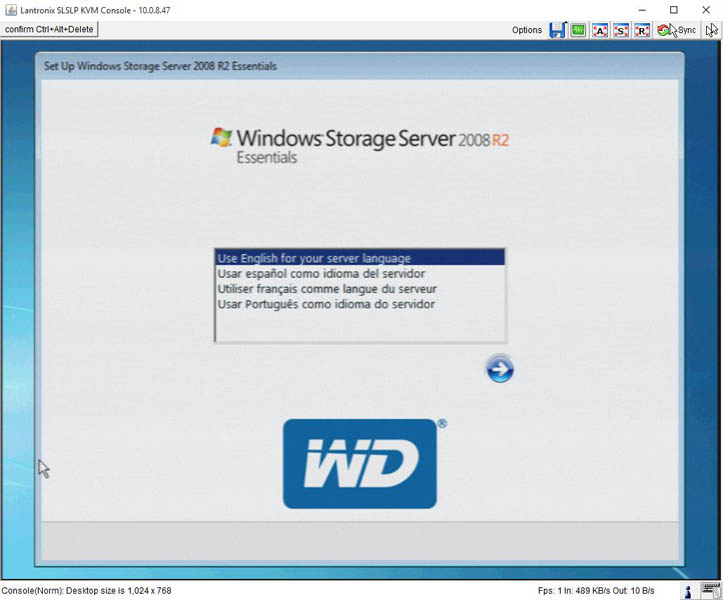Minimize the KVM Console window
The image size is (723, 600).
642,10
